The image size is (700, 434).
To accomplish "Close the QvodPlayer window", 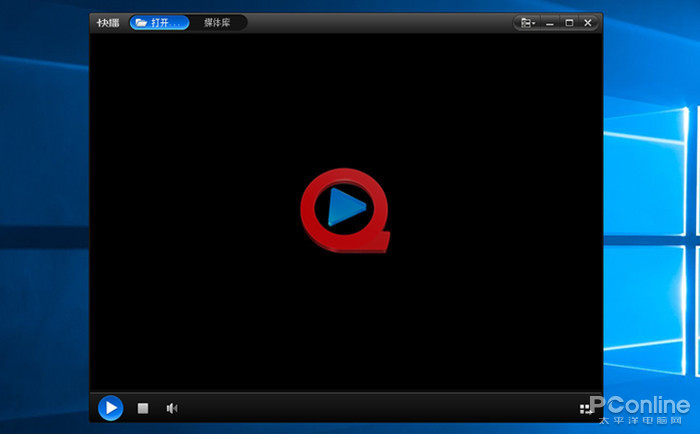I will point(588,23).
